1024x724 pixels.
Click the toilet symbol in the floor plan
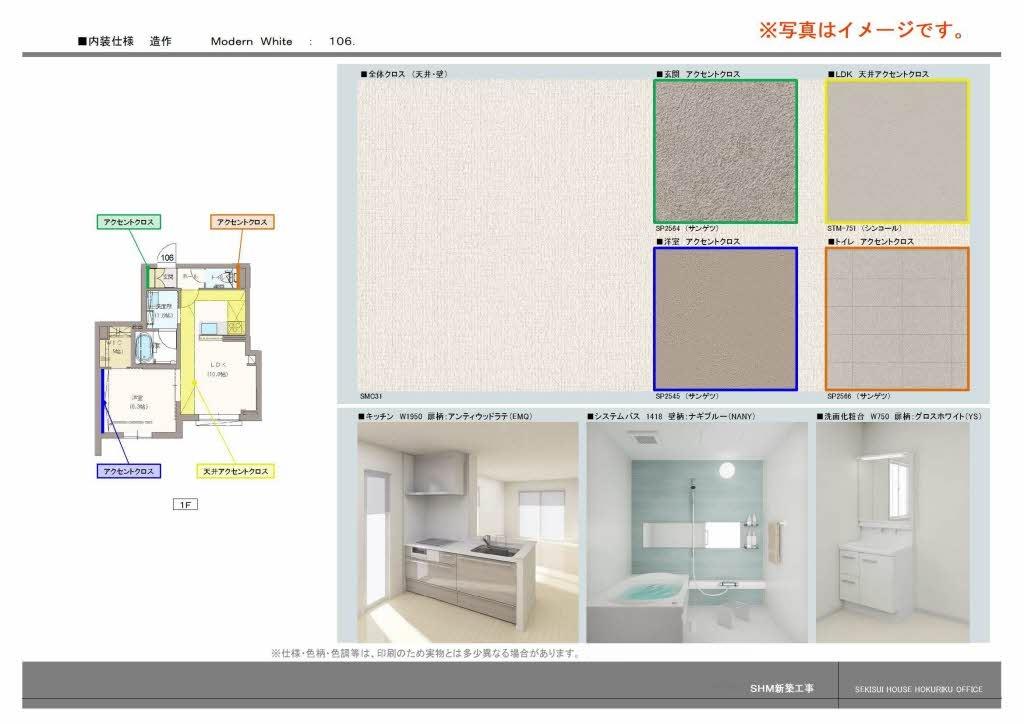229,277
